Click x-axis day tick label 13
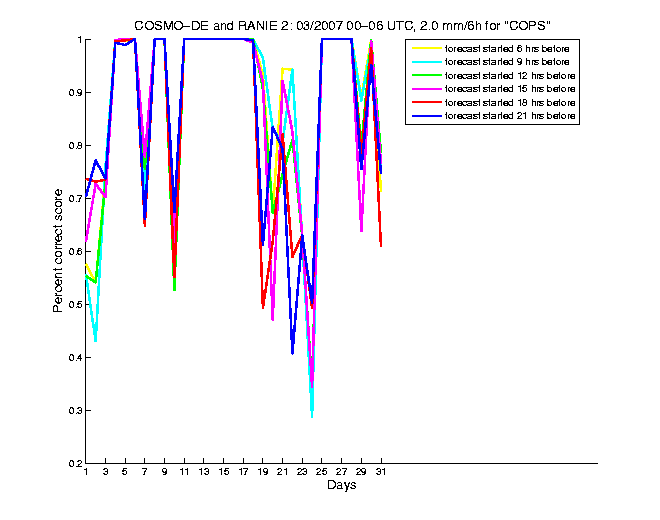 point(204,472)
